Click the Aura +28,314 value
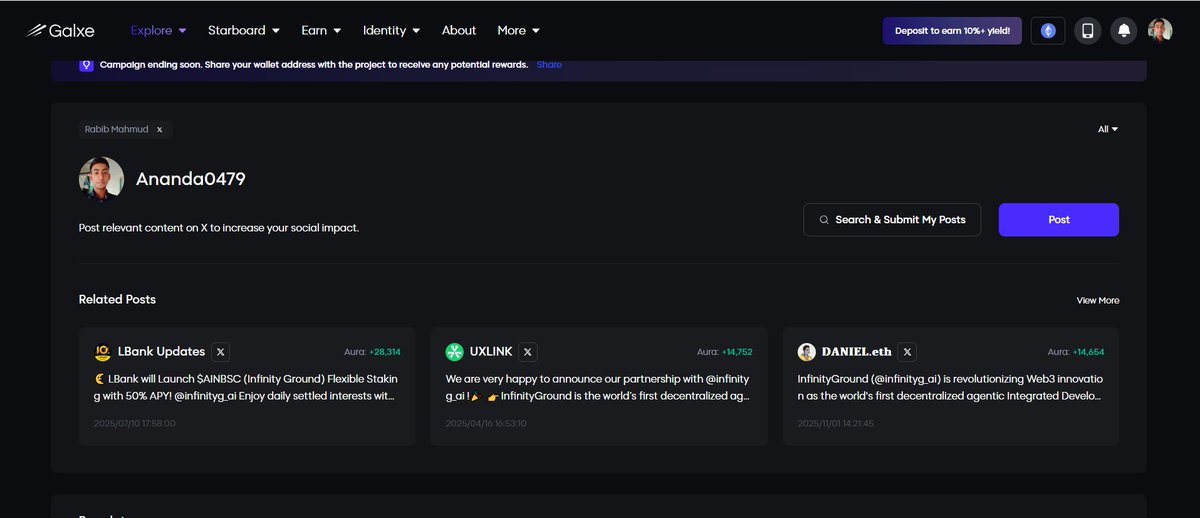The image size is (1200, 518). coord(385,352)
